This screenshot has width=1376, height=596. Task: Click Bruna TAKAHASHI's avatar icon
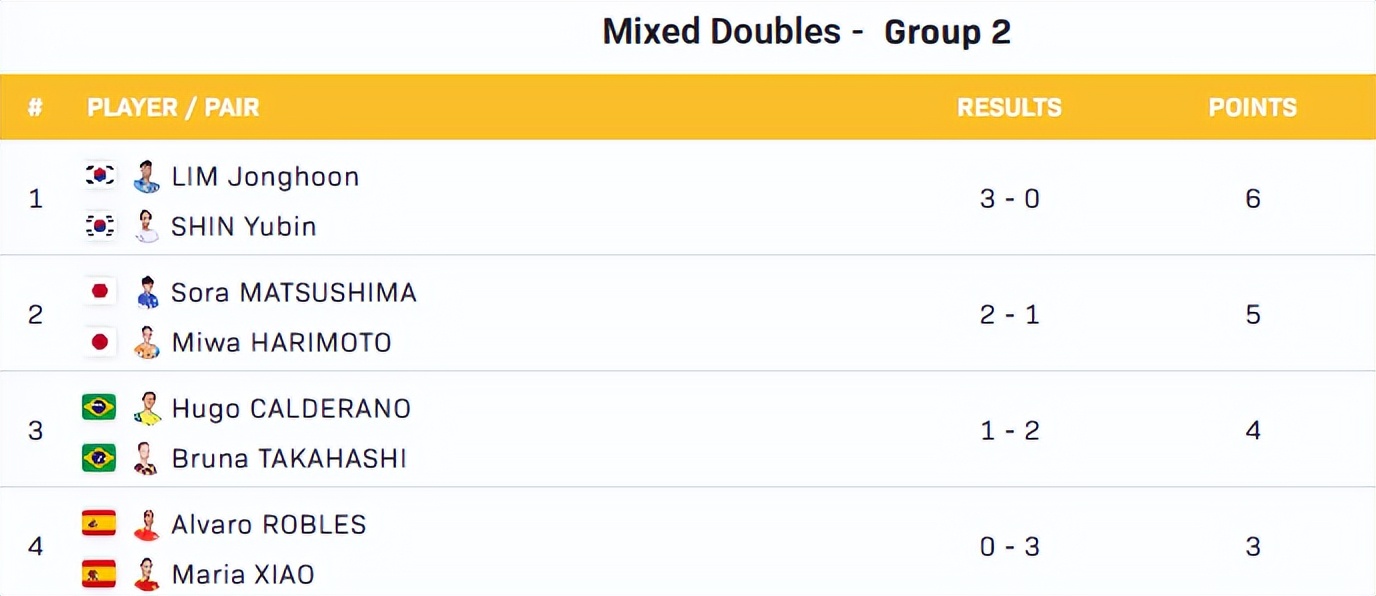[x=147, y=458]
